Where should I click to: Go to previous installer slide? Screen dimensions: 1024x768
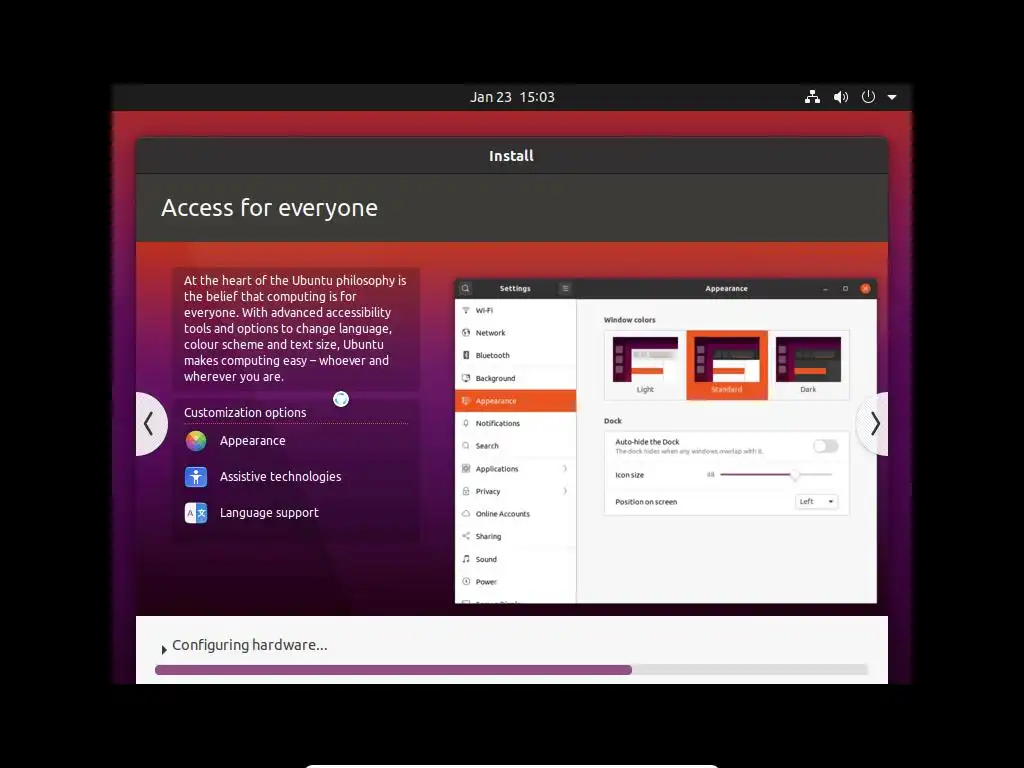150,424
